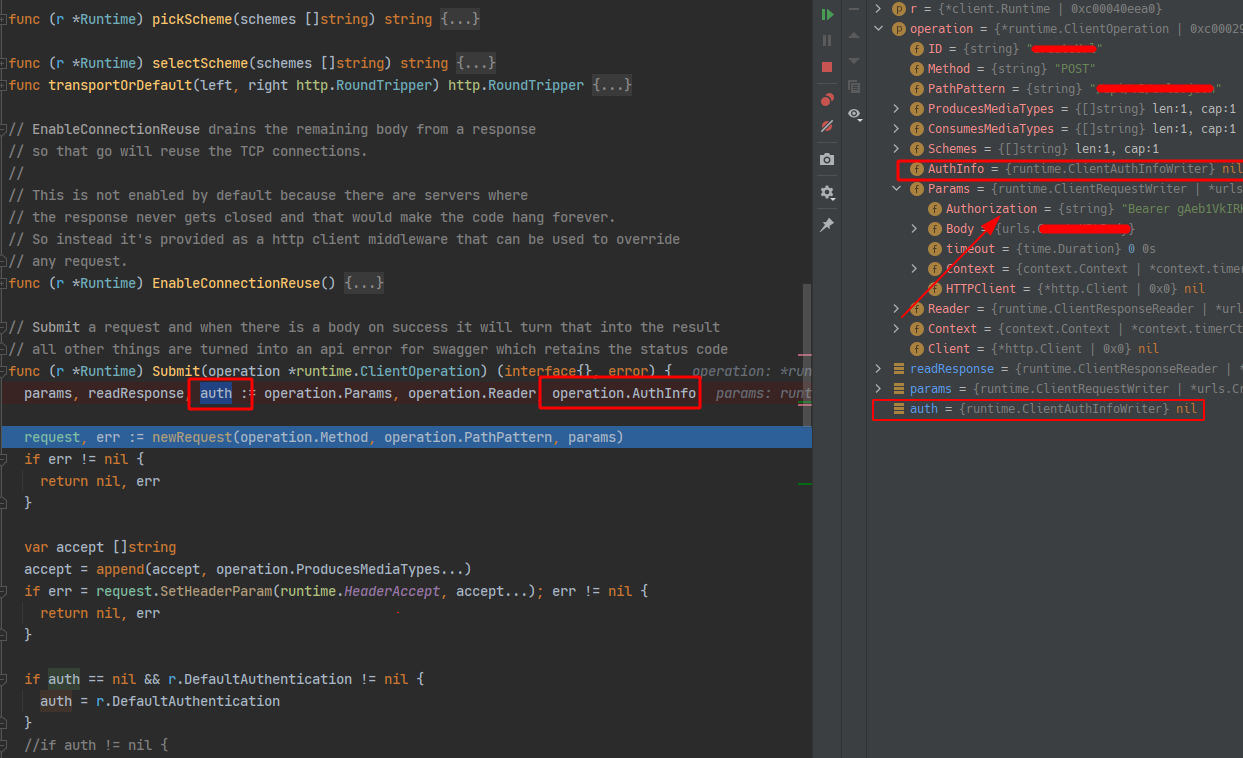Take a memory snapshot with camera icon
The width and height of the screenshot is (1243, 758).
point(827,158)
